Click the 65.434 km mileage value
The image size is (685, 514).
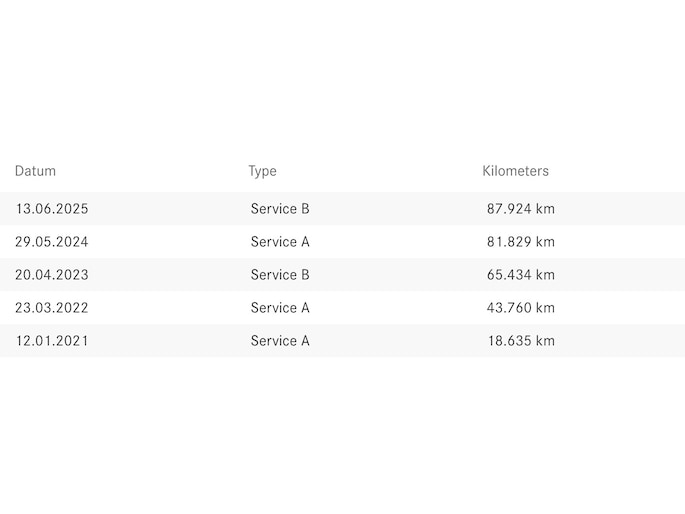point(520,275)
